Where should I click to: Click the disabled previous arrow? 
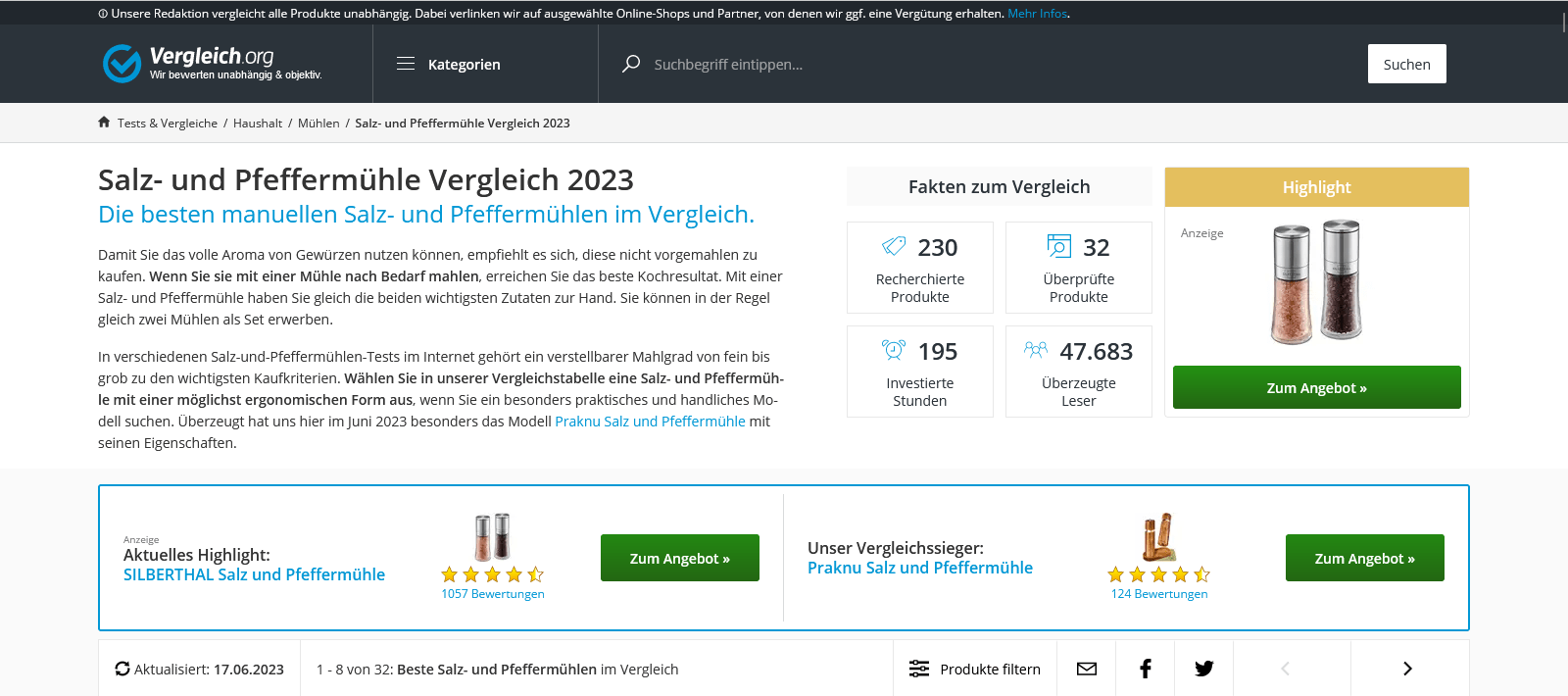(1286, 669)
